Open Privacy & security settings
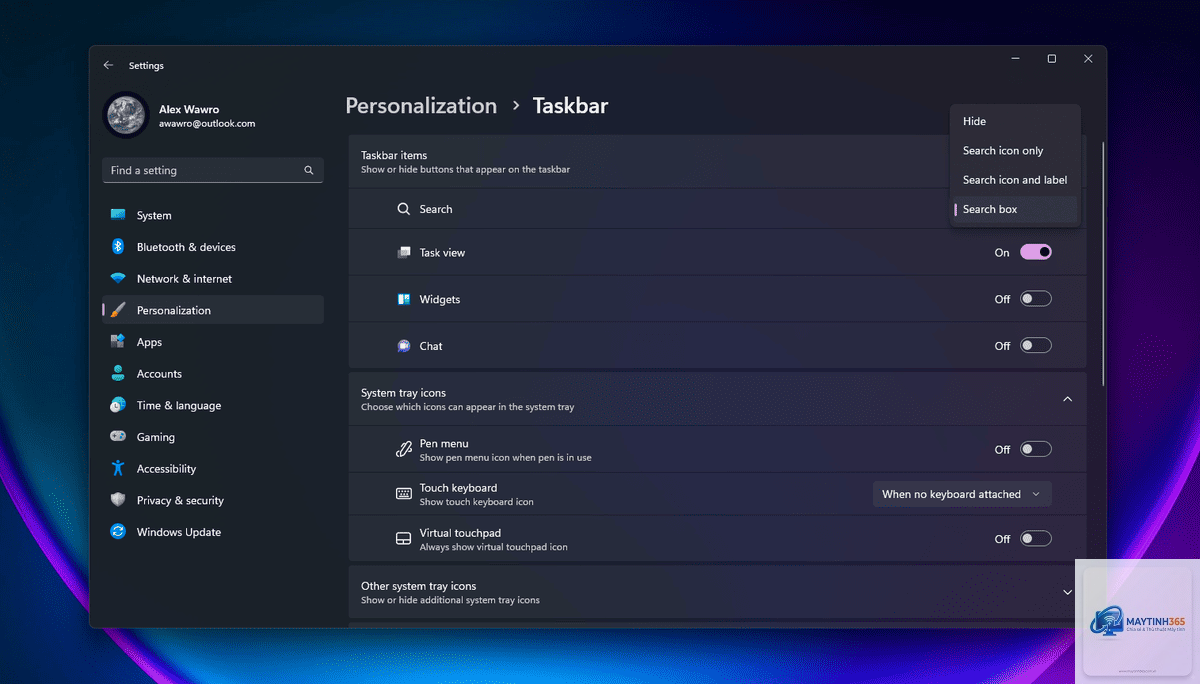The width and height of the screenshot is (1200, 684). 213,500
